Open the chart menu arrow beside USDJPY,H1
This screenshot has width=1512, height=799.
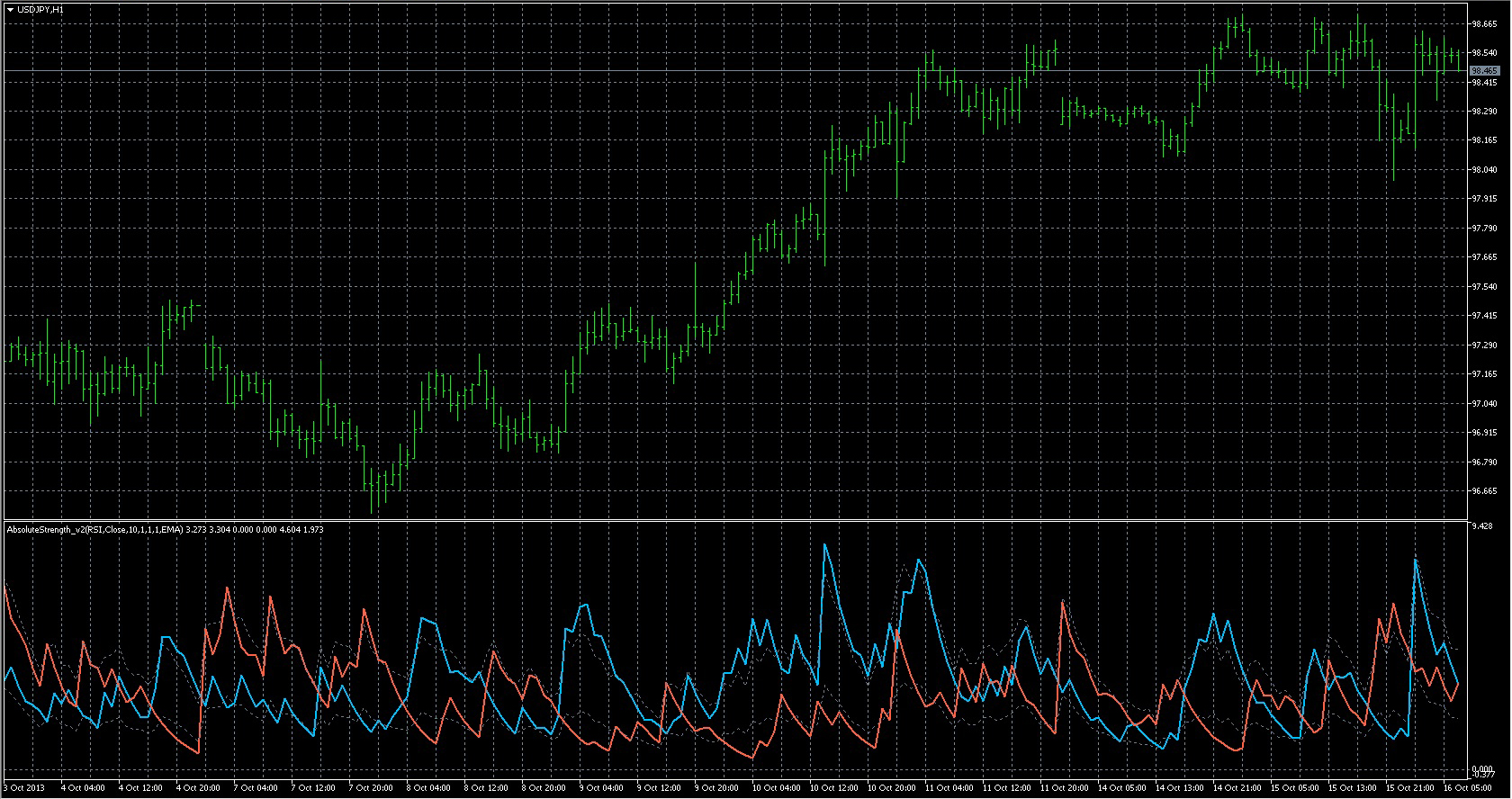(10, 9)
